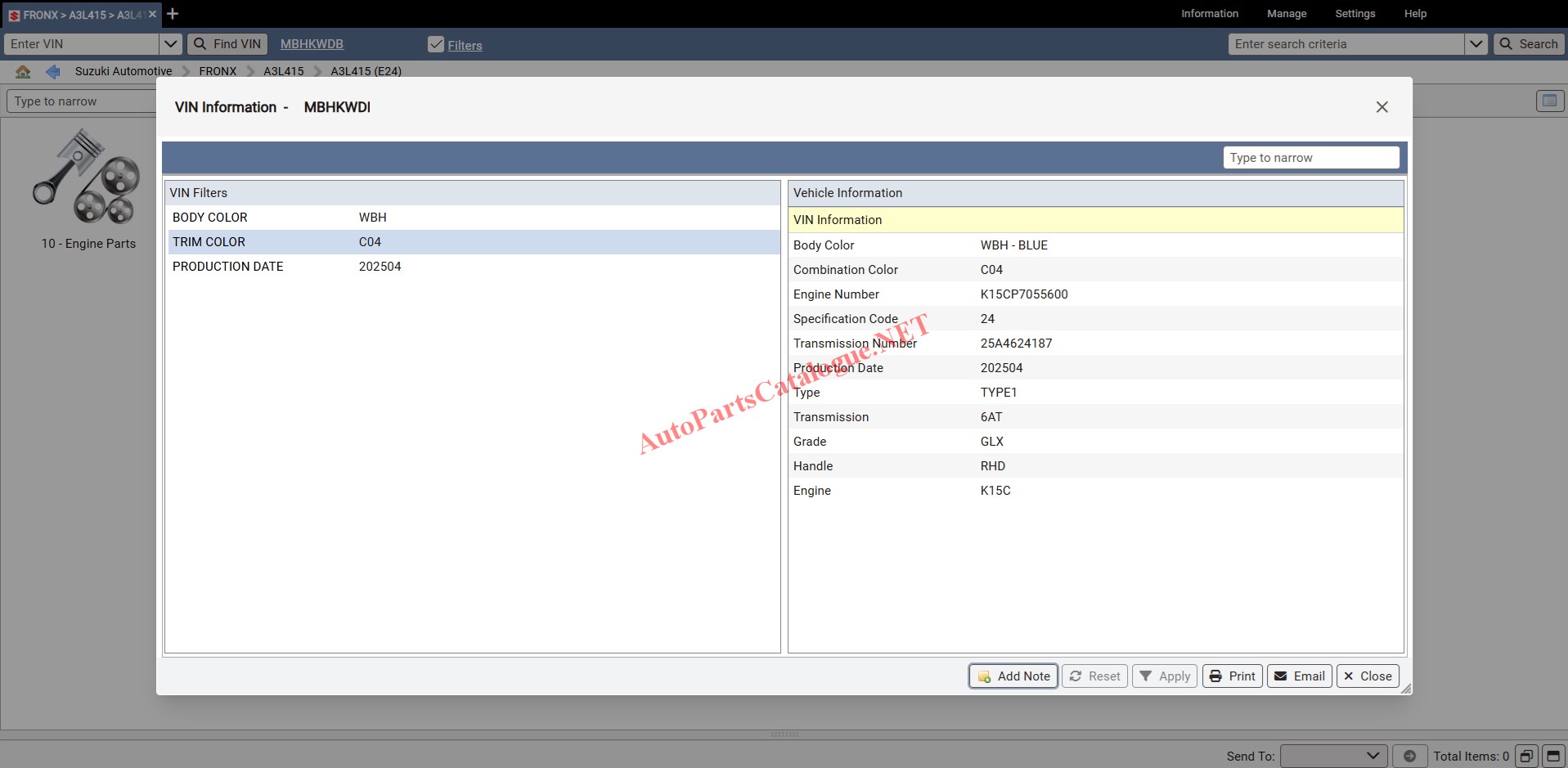
Task: Select the TRIM COLOR filter row
Action: pos(473,242)
